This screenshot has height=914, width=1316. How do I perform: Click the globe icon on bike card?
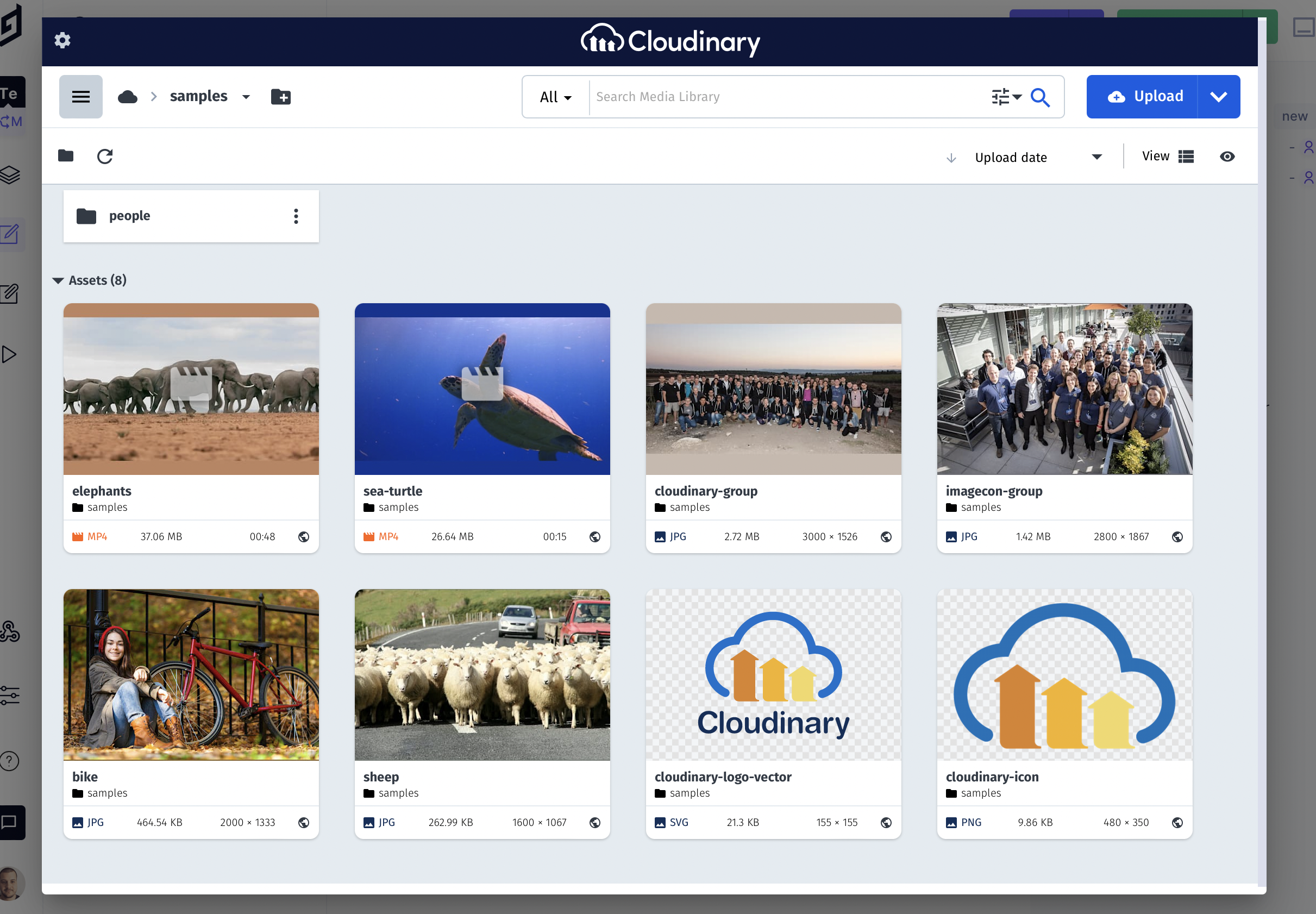(x=304, y=822)
